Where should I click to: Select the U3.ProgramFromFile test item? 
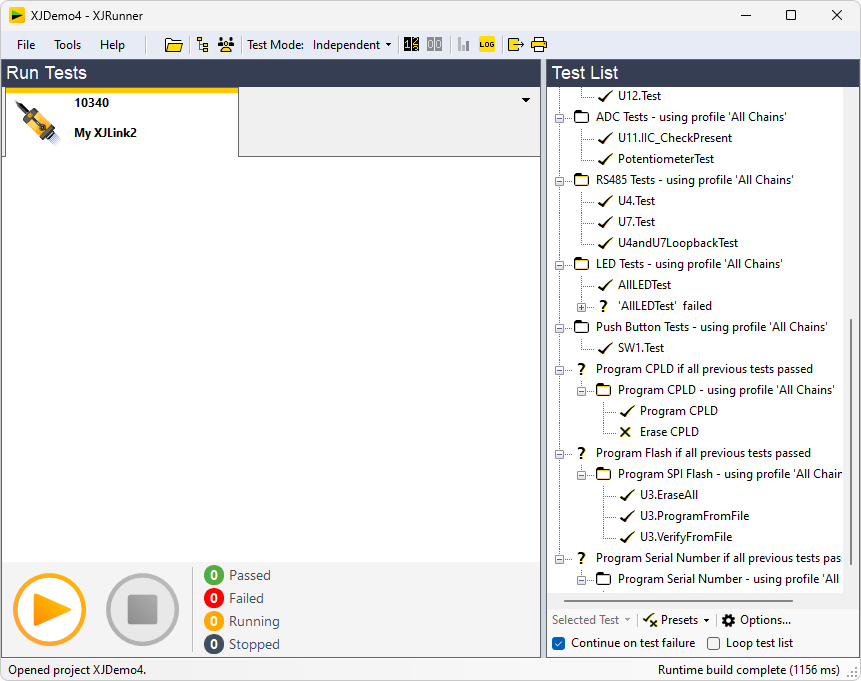694,516
